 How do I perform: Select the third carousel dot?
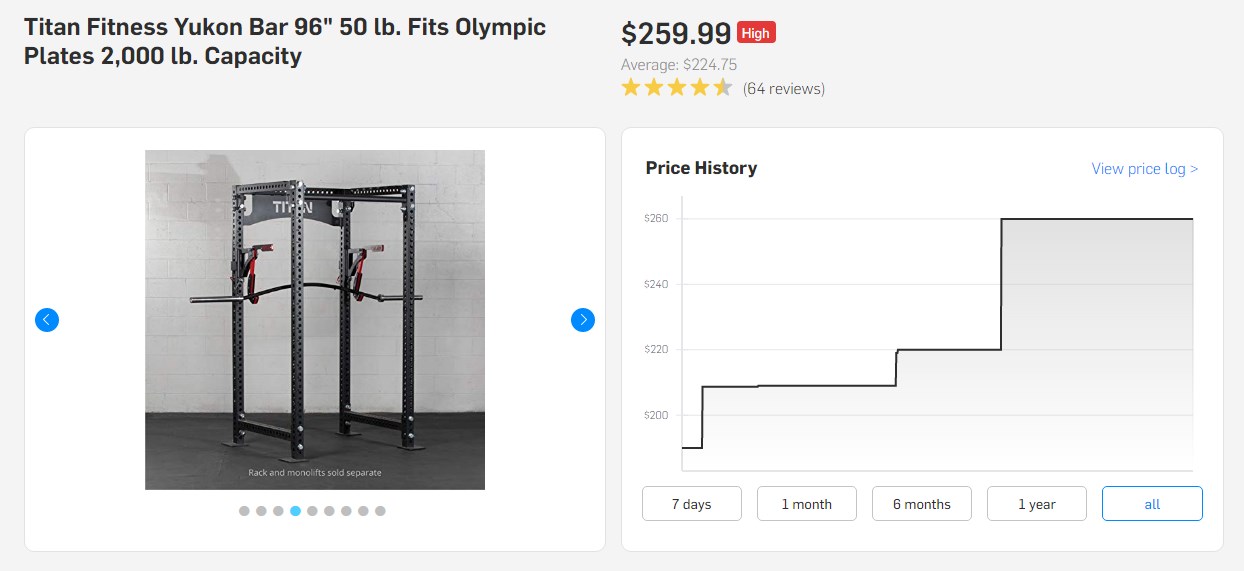278,511
